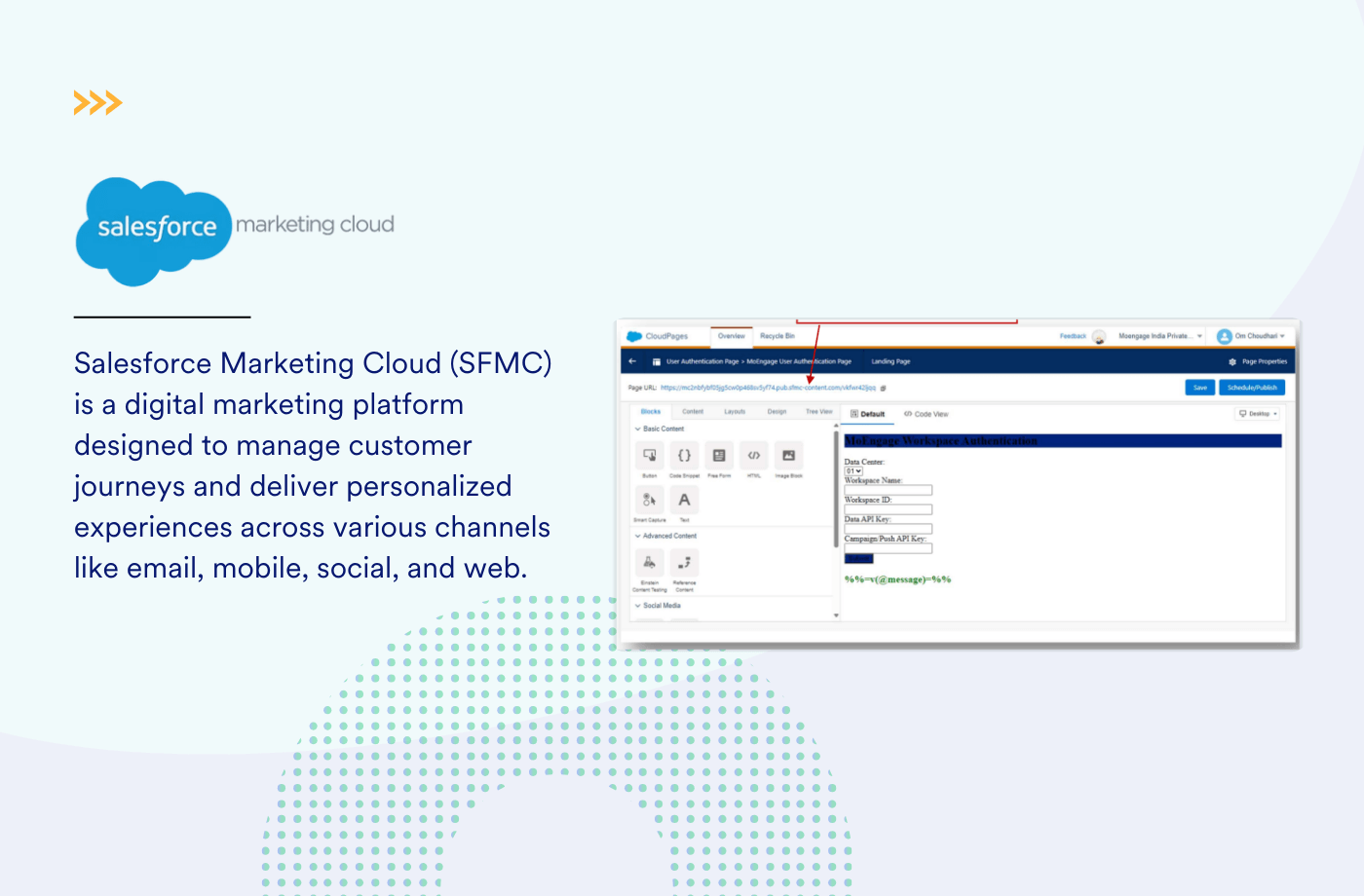This screenshot has width=1364, height=896.
Task: Click the Campaign/Push API Key input field
Action: [889, 548]
